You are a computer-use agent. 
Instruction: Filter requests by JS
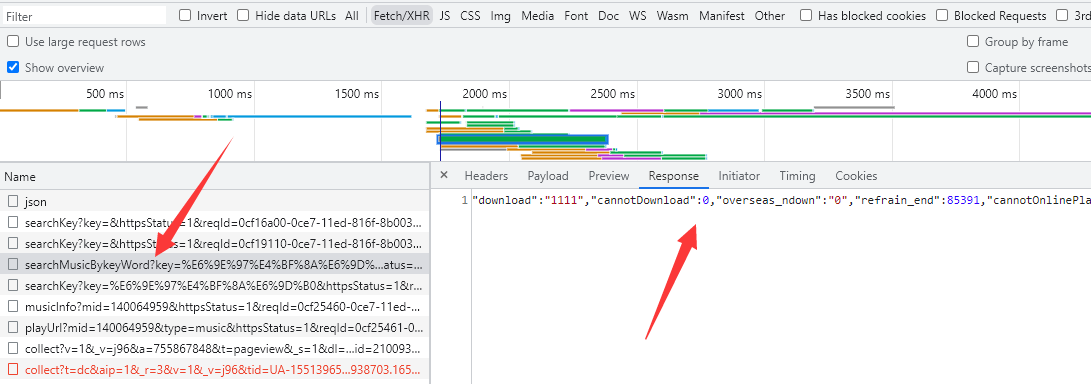coord(445,15)
